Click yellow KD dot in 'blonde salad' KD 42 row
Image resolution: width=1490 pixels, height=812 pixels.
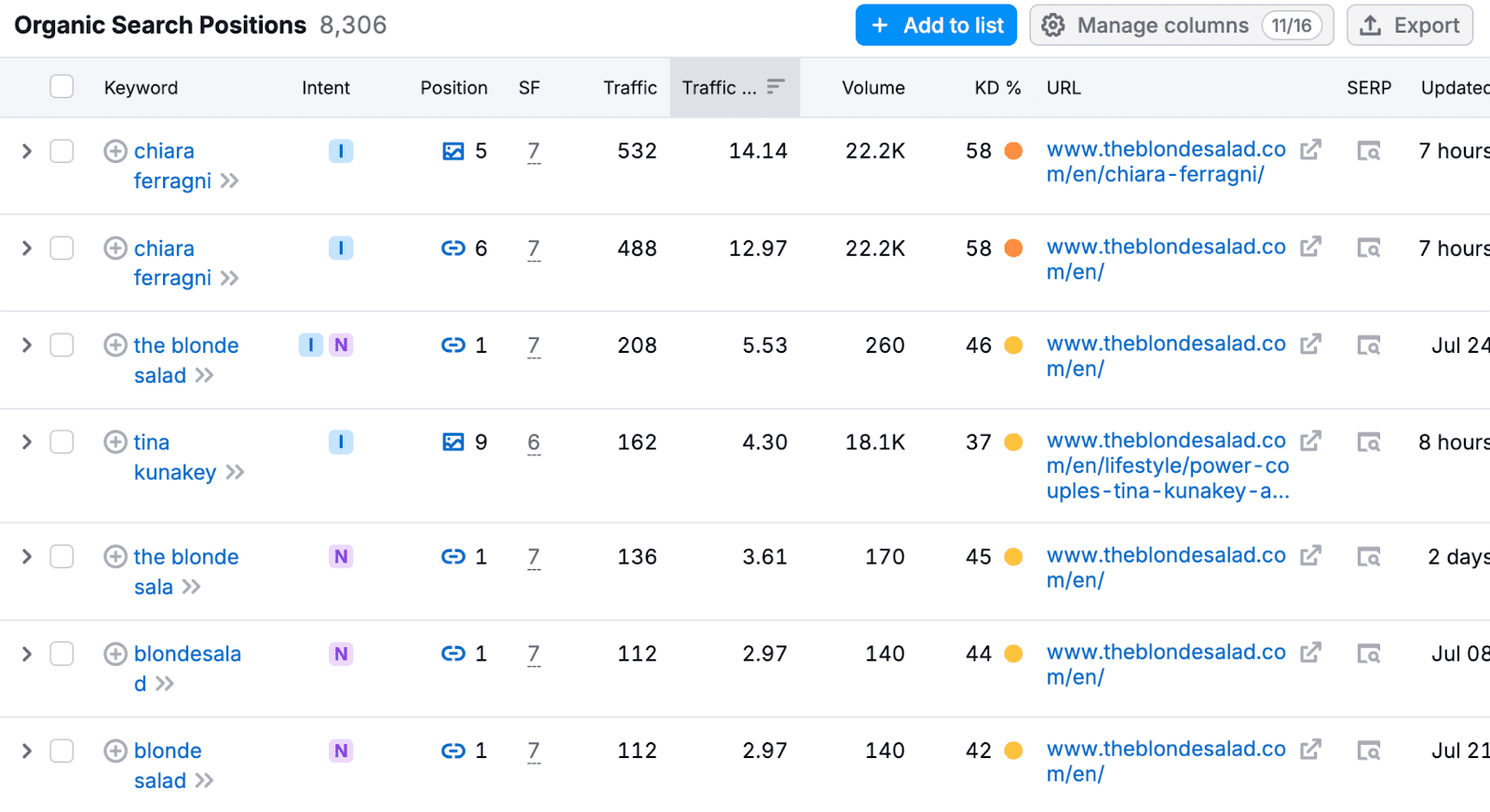pos(1014,751)
